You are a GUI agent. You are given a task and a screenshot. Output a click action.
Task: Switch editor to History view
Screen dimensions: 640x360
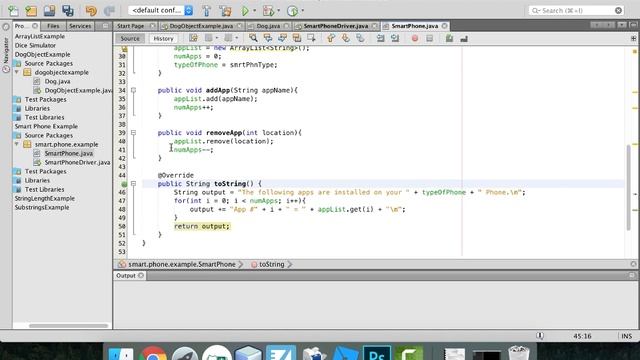[x=163, y=38]
